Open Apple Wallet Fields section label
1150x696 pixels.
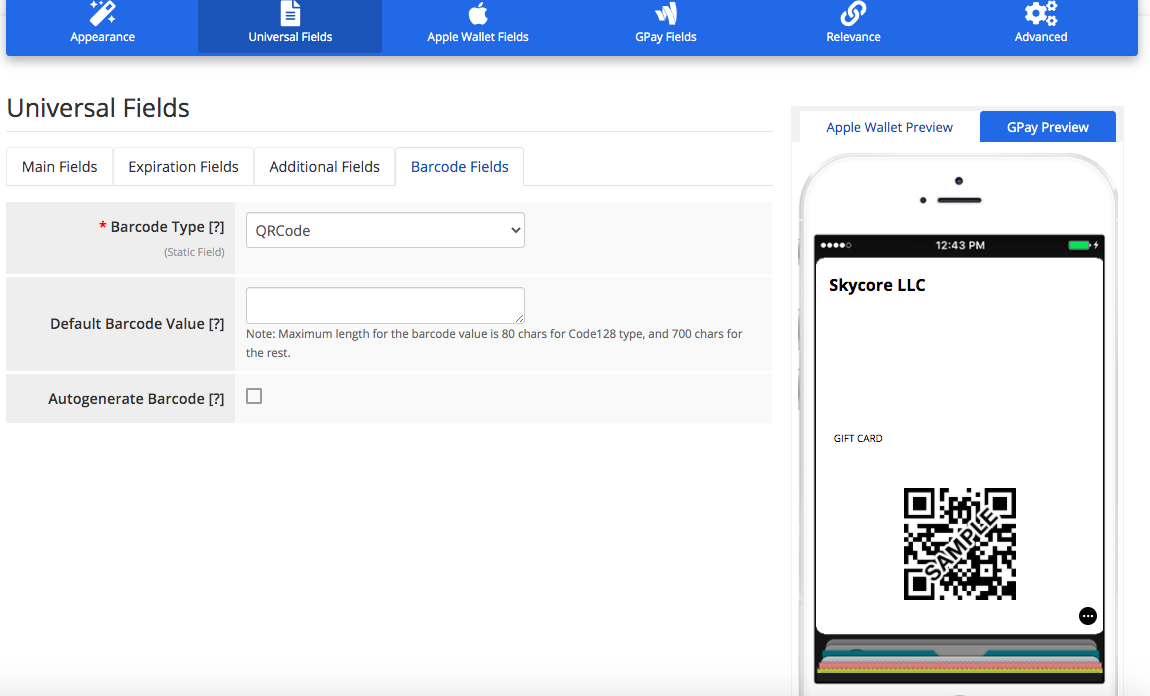(478, 37)
